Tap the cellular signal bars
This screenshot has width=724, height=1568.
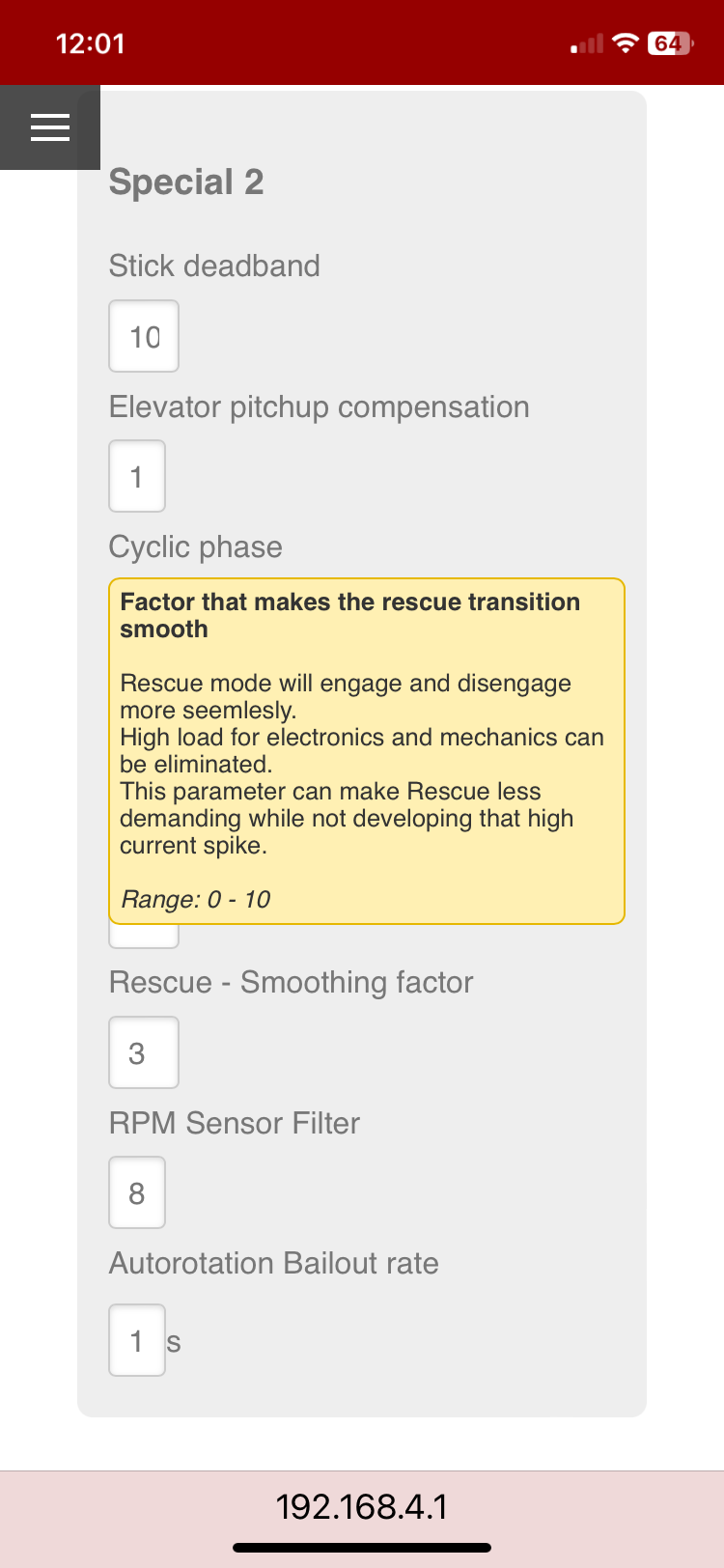click(x=587, y=43)
